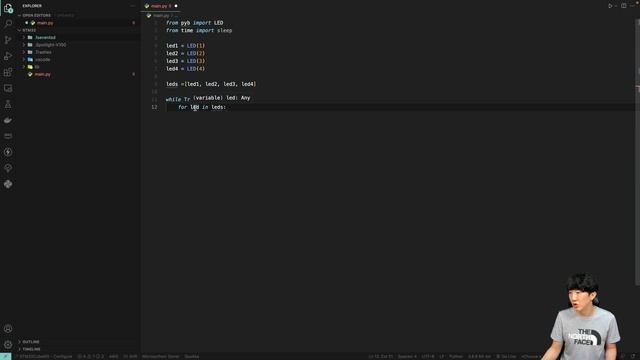Click "led2" in the line led2 = LED(2)
Viewport: 640px width, 360px height.
pos(172,53)
